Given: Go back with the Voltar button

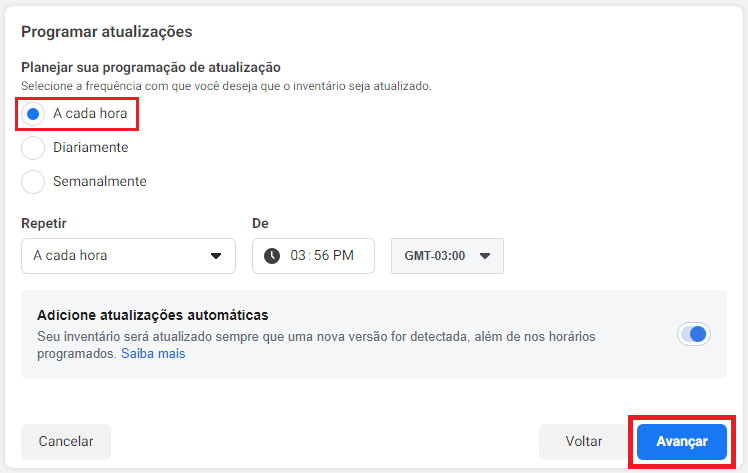Looking at the screenshot, I should 584,442.
